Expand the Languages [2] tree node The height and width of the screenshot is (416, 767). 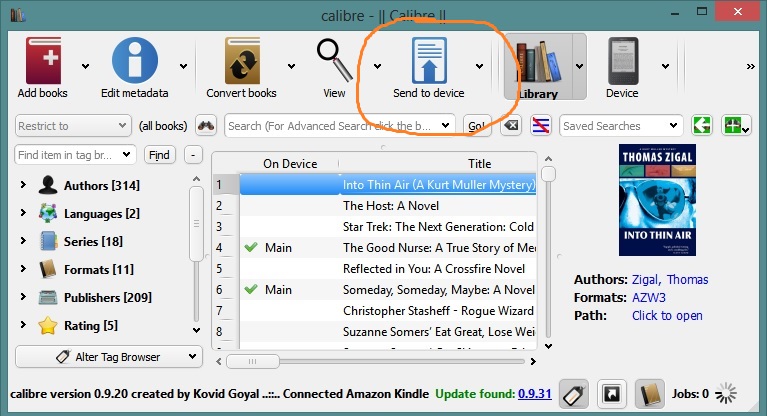[23, 212]
